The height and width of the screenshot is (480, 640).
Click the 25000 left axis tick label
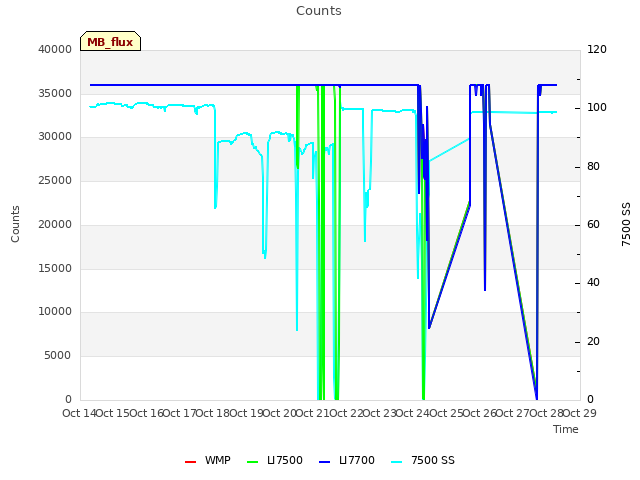tap(55, 180)
